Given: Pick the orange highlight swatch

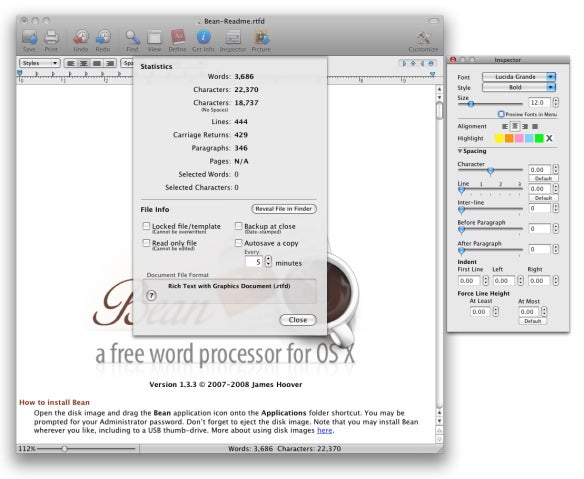Looking at the screenshot, I should (x=509, y=139).
